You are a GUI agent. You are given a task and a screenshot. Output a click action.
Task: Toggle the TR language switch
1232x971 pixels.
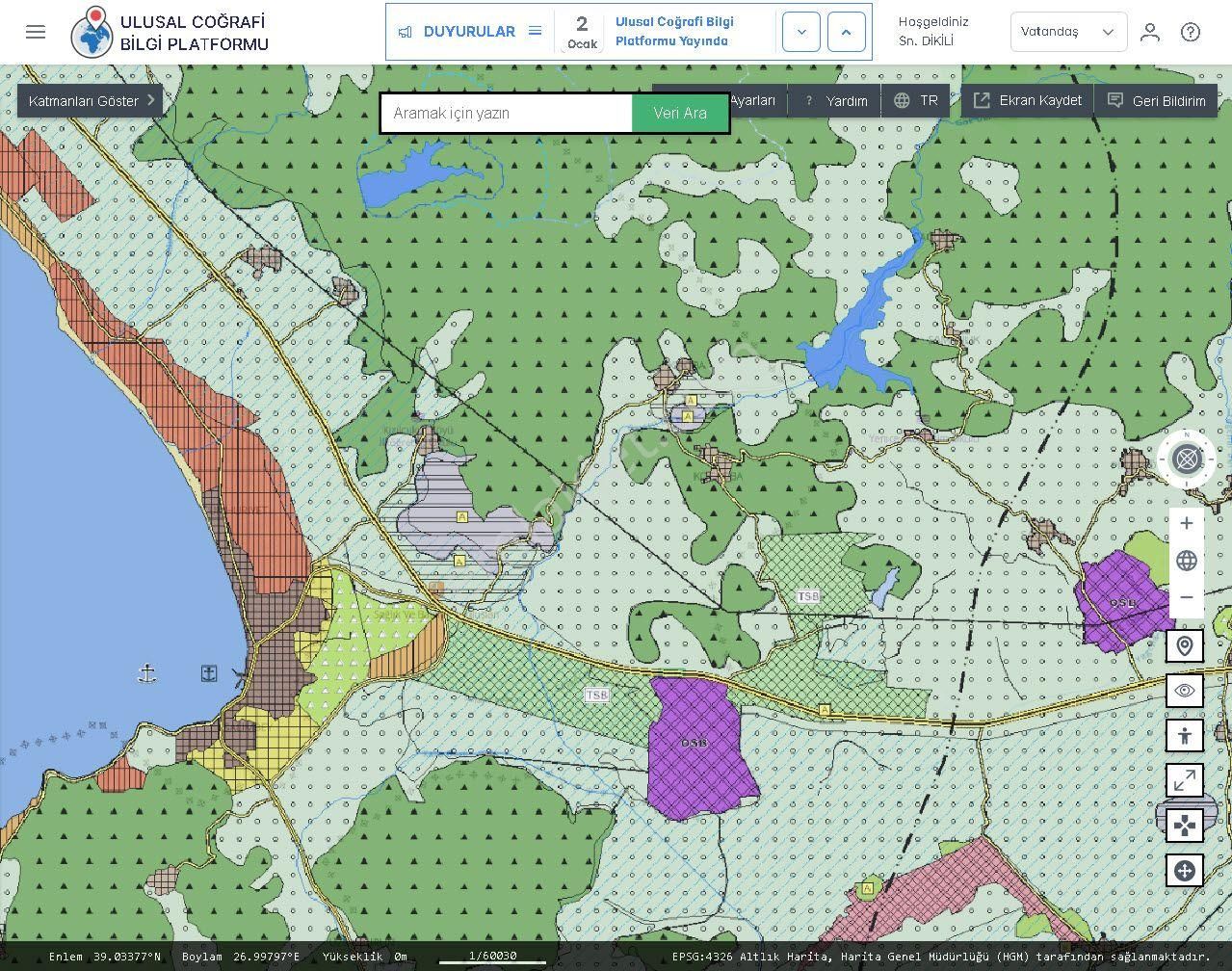point(915,100)
